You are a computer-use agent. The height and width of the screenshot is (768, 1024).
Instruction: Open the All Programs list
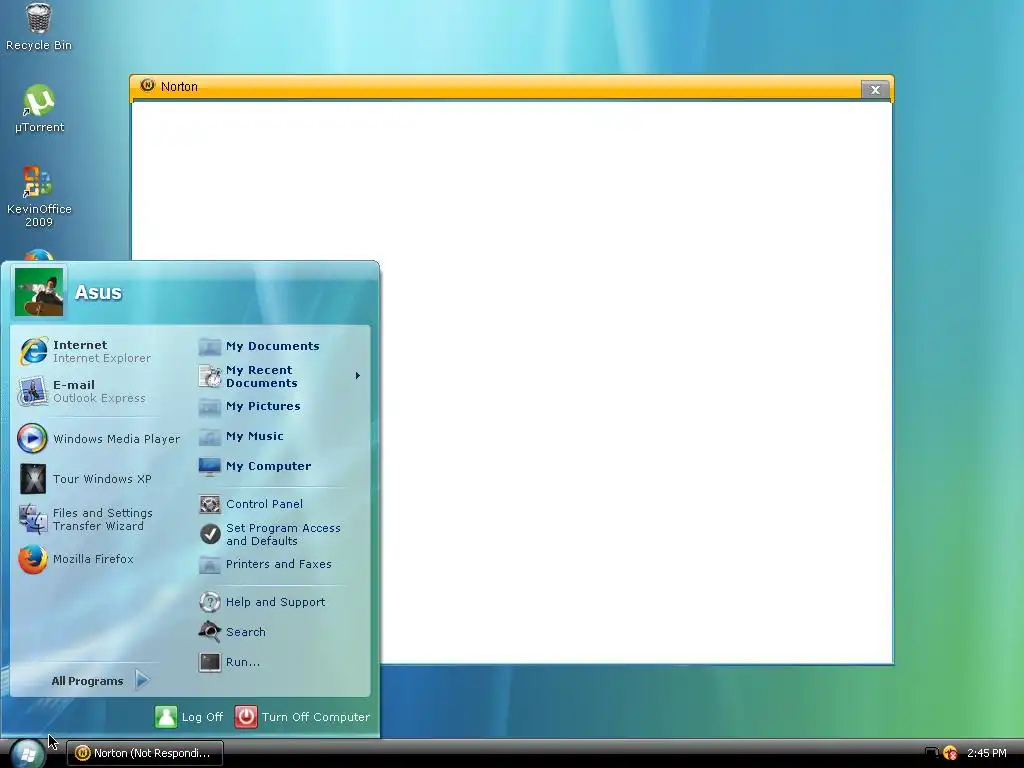101,680
